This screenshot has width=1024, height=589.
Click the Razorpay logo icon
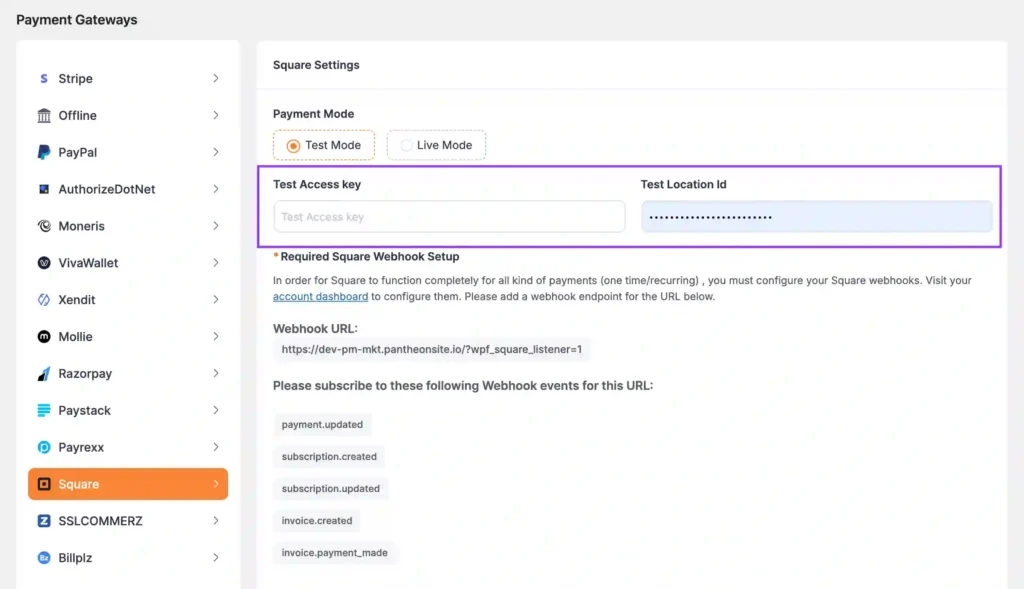pos(44,374)
